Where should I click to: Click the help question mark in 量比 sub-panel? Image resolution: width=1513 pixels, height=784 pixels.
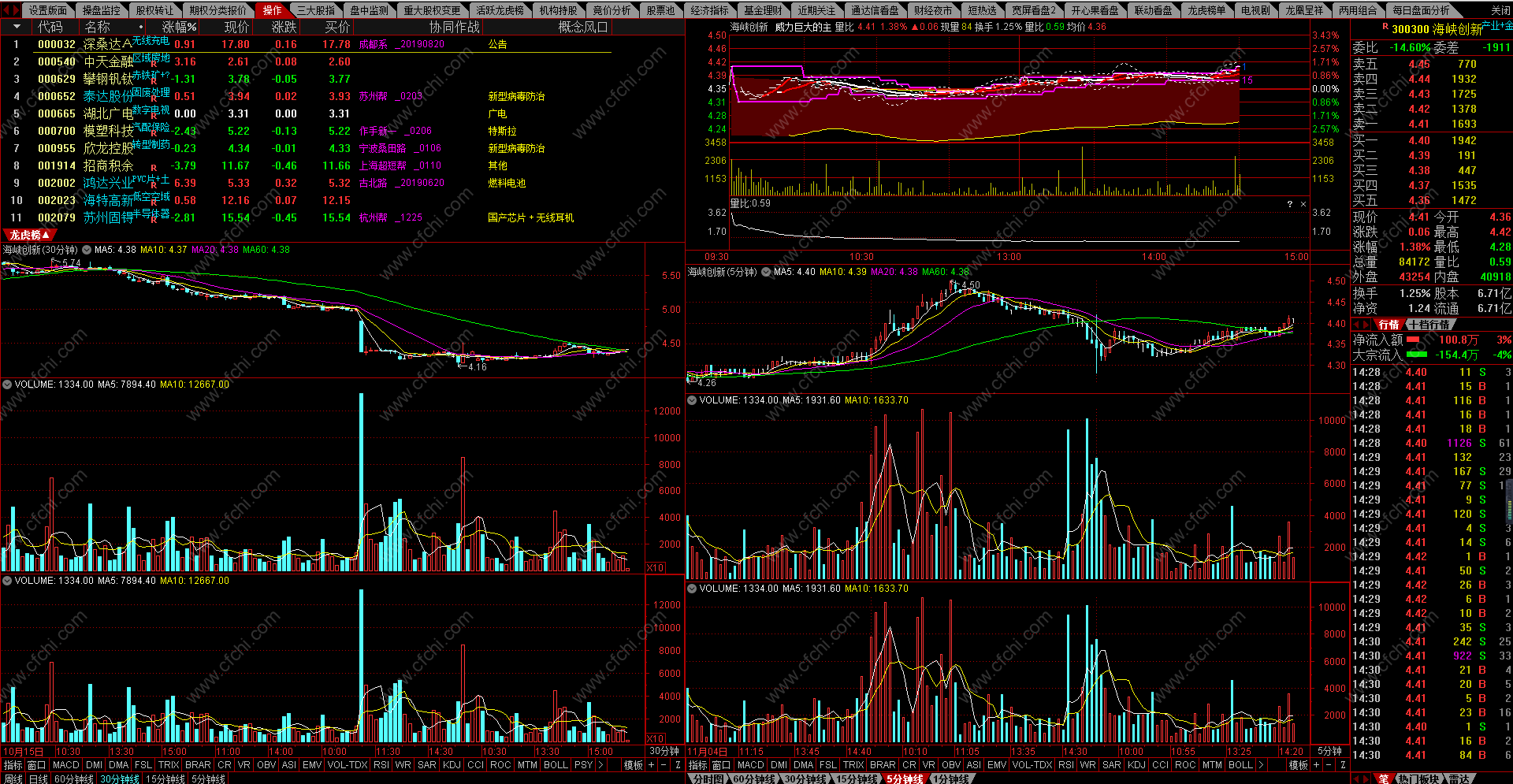(x=1290, y=204)
